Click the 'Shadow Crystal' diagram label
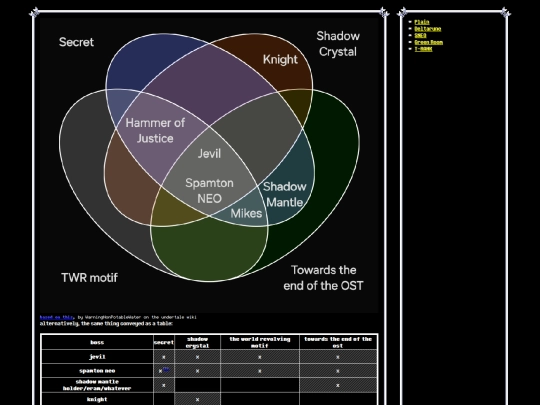This screenshot has width=540, height=405. click(x=338, y=44)
